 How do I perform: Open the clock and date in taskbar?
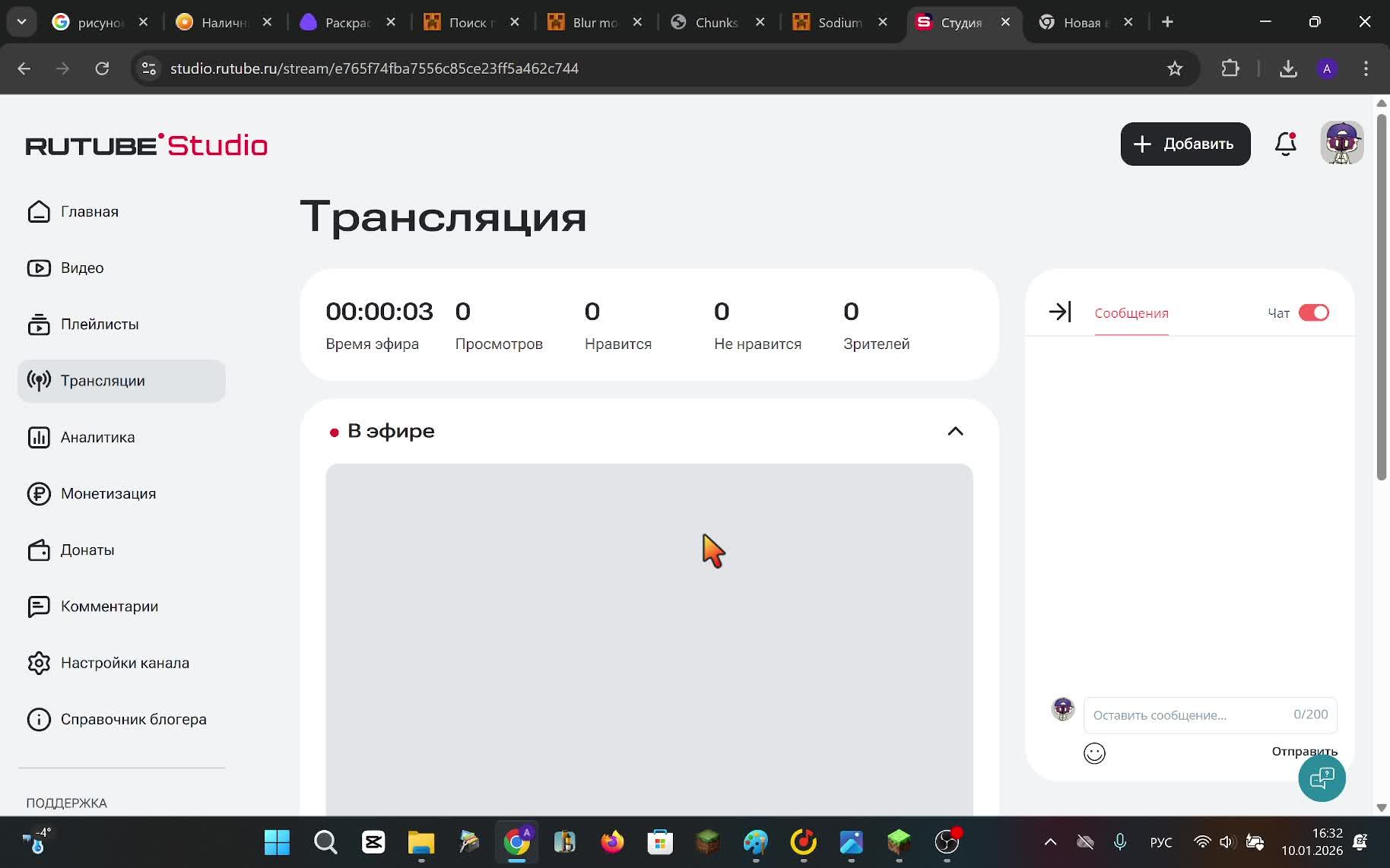[1312, 841]
